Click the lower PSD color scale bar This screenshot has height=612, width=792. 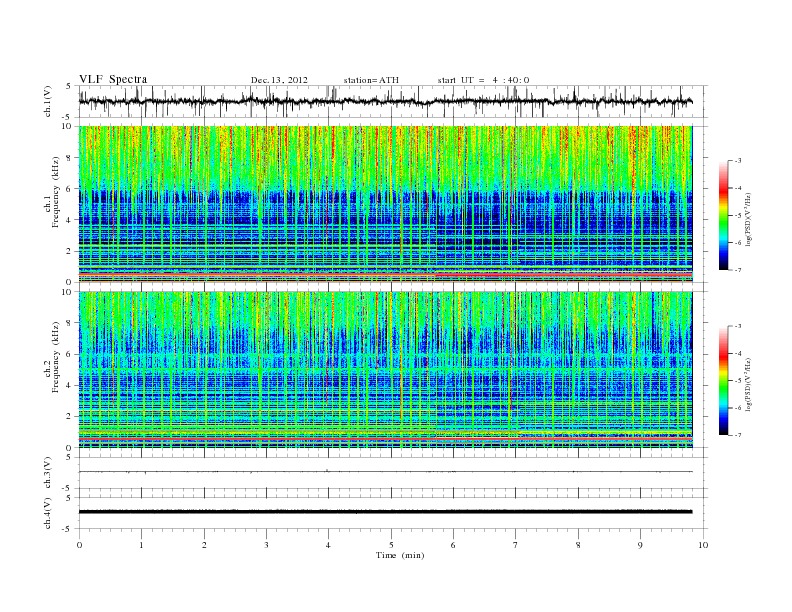pyautogui.click(x=723, y=380)
